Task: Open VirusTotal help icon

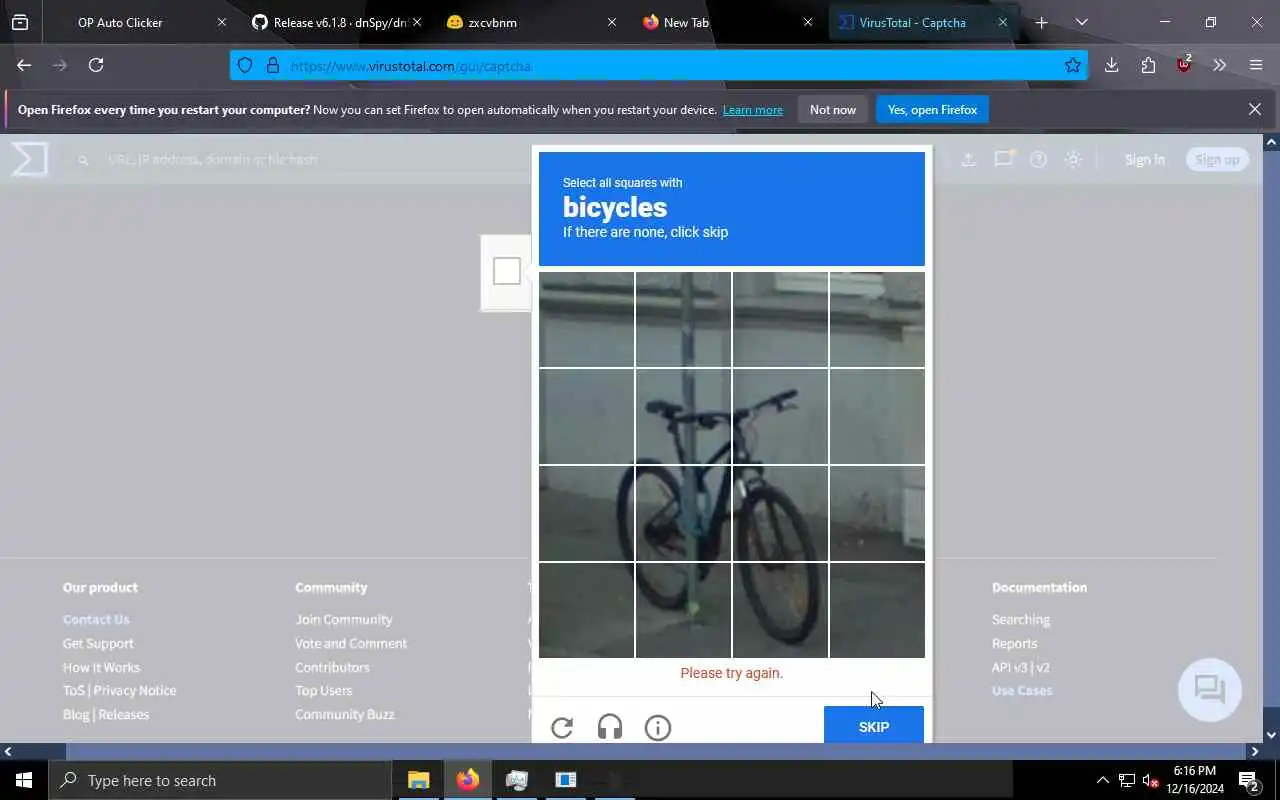Action: 1038,159
